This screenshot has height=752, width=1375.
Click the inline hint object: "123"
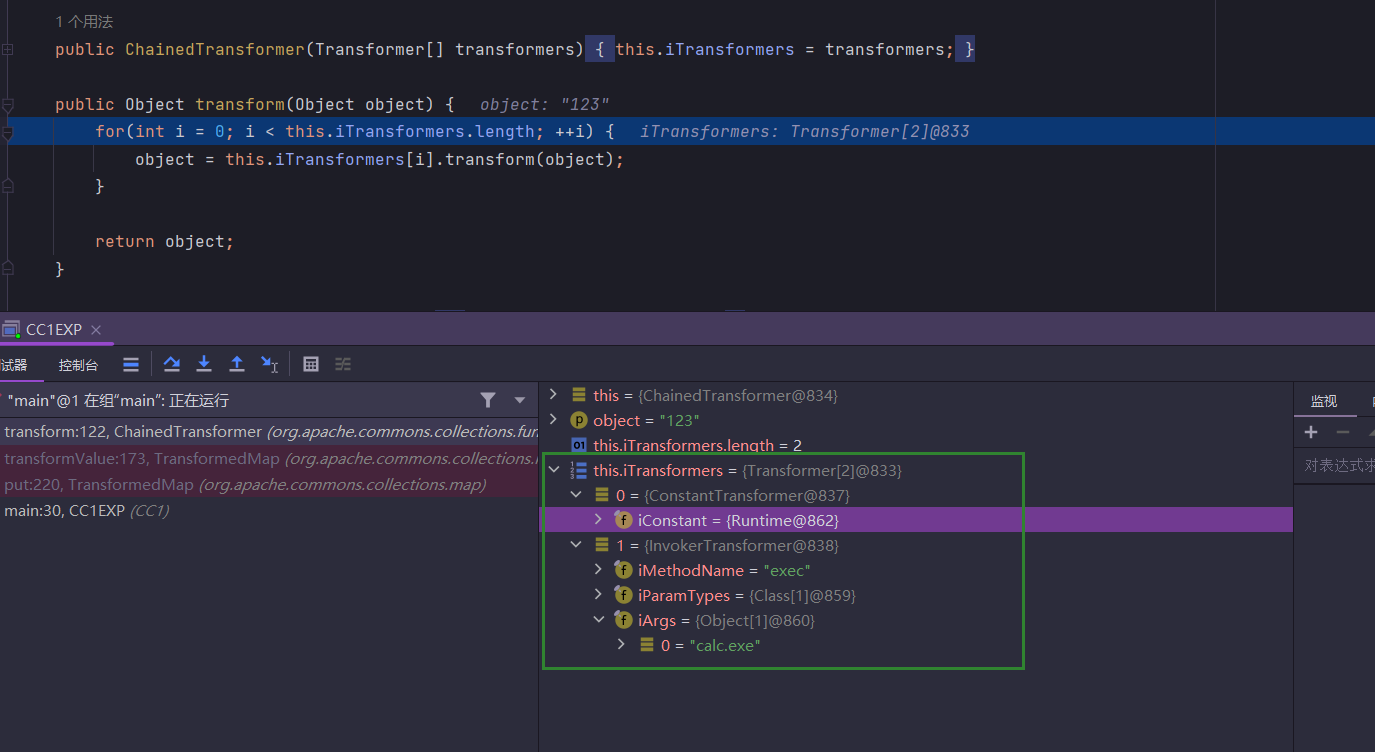tap(544, 105)
